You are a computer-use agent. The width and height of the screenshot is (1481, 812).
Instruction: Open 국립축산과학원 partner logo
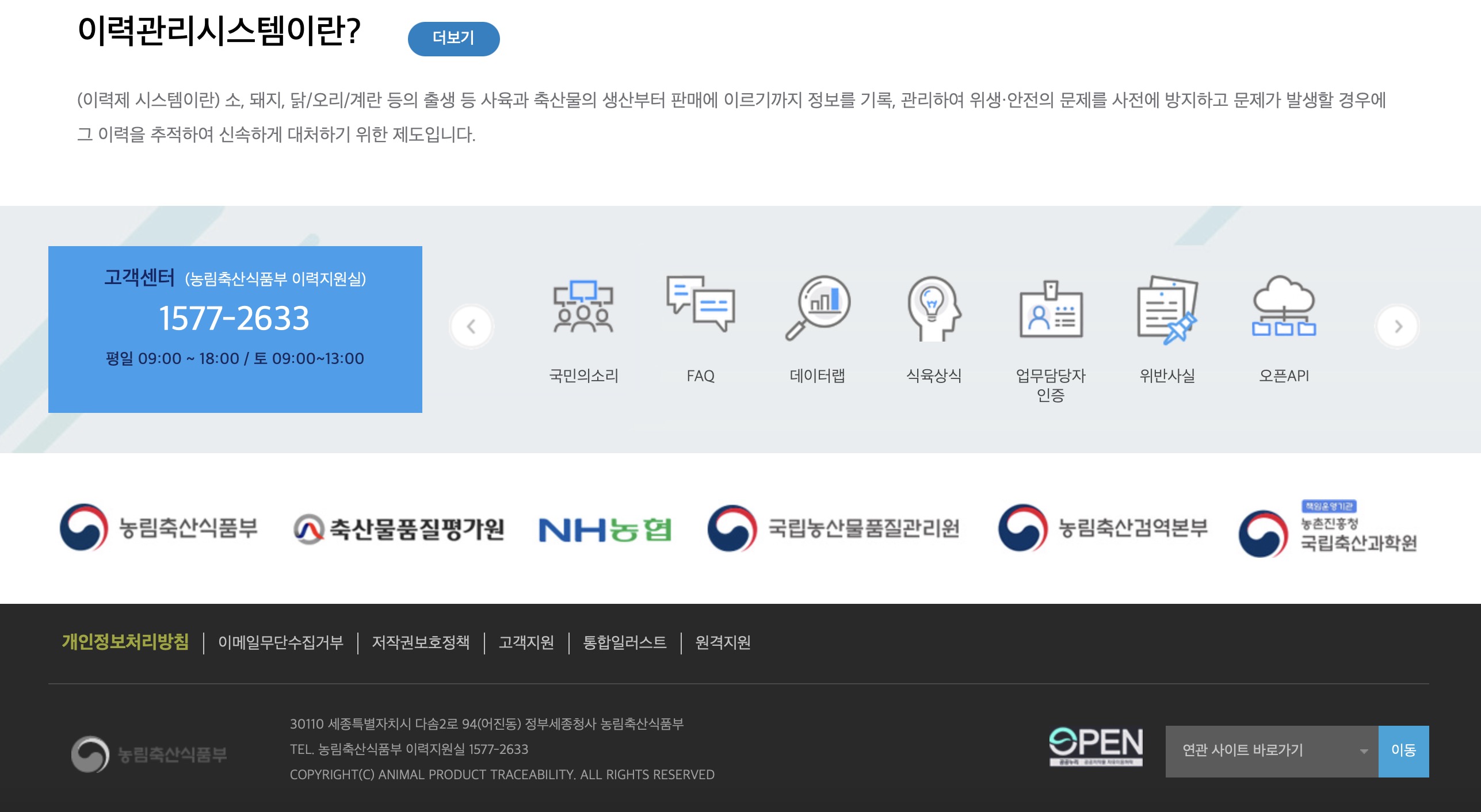[x=1327, y=529]
